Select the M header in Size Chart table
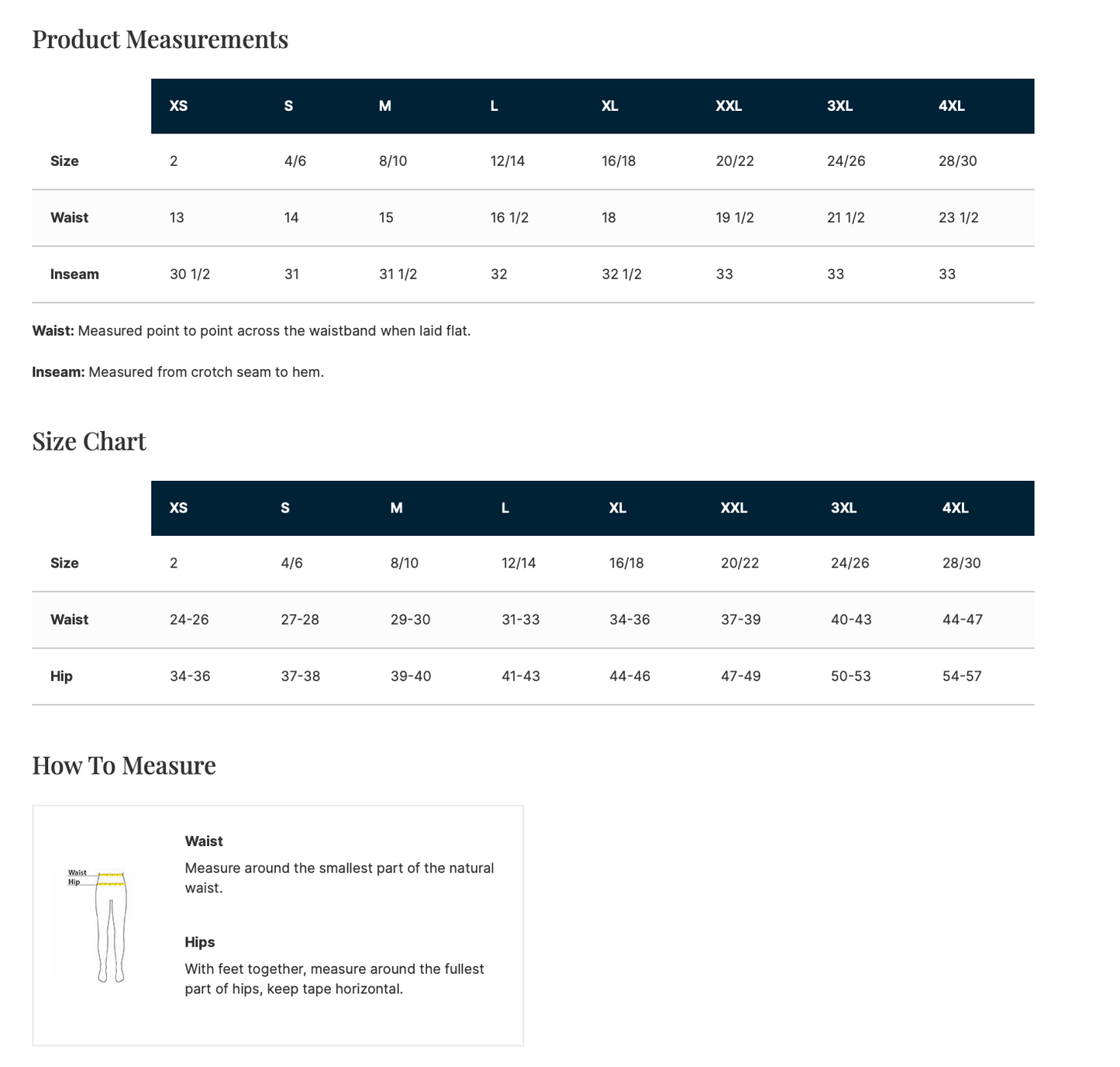 coord(396,508)
